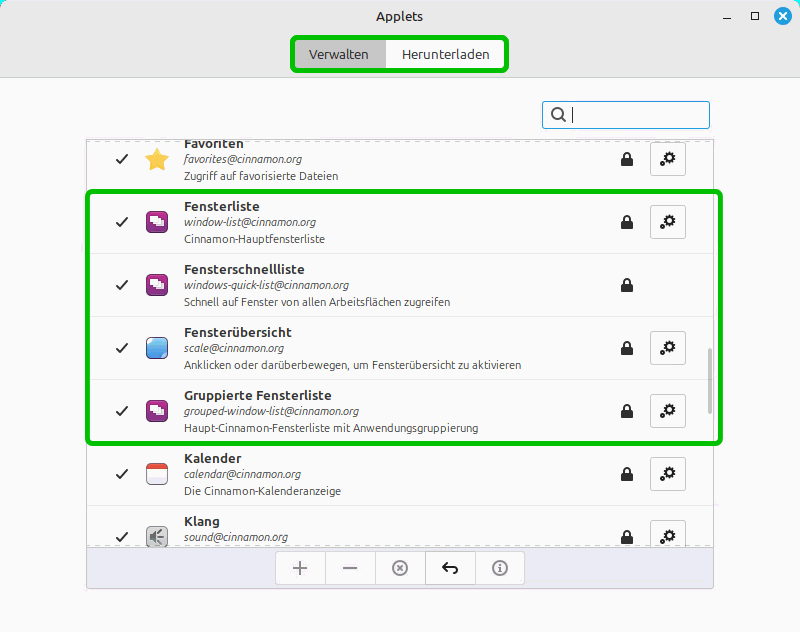The height and width of the screenshot is (632, 800).
Task: Click the circled X uninstall button
Action: coord(400,568)
